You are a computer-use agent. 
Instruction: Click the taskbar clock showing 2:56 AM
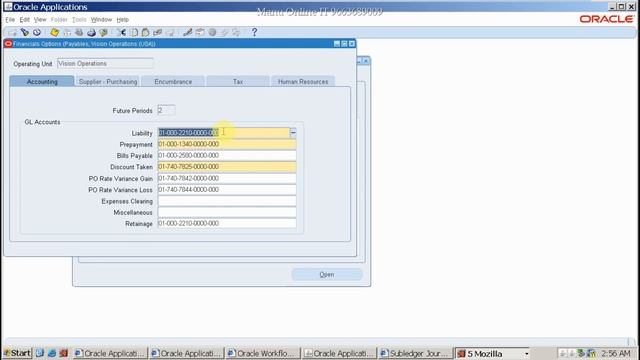[616, 353]
